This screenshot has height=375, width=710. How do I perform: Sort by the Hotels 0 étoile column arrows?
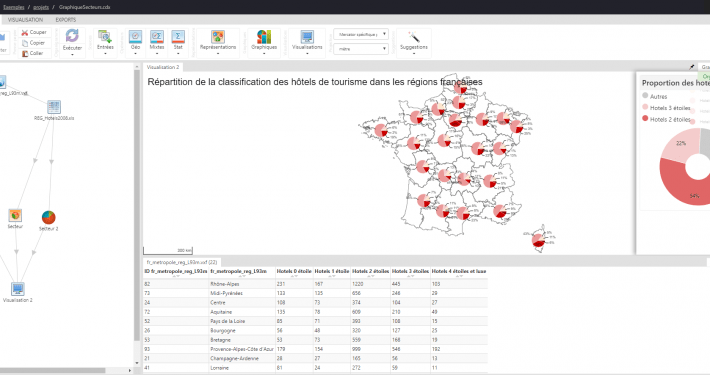click(x=294, y=276)
